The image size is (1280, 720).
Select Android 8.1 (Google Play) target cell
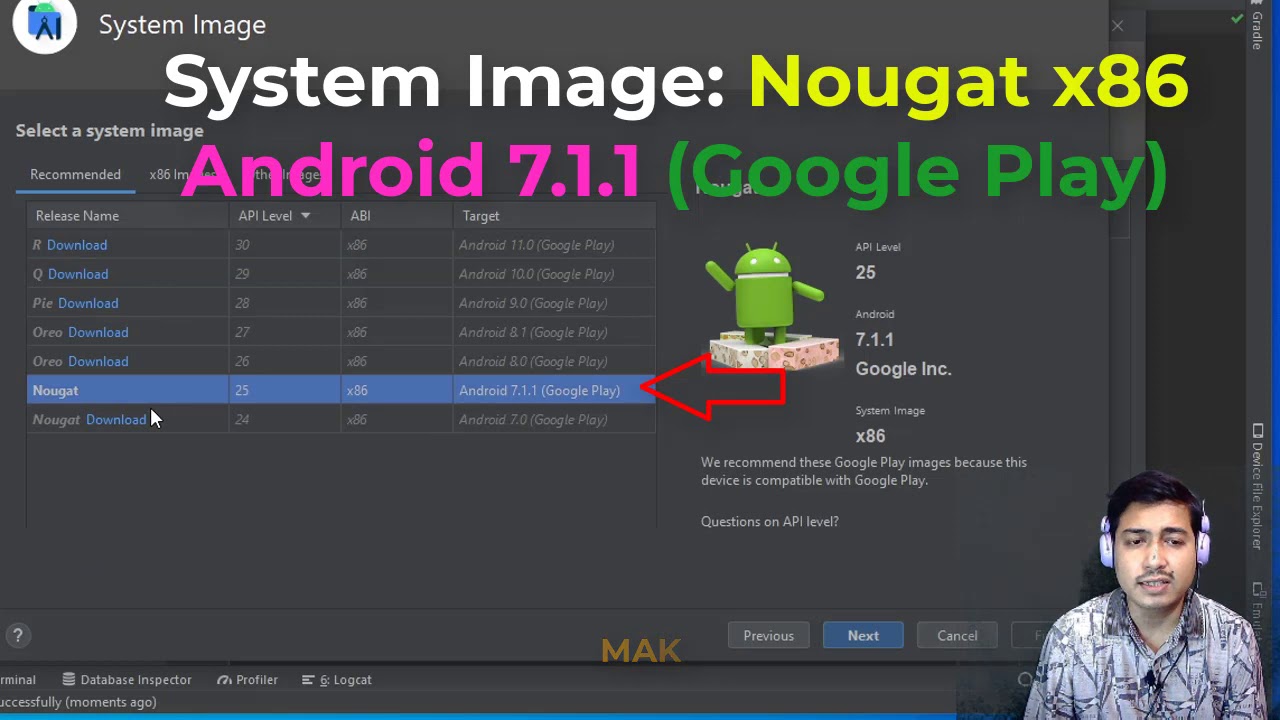tap(555, 332)
